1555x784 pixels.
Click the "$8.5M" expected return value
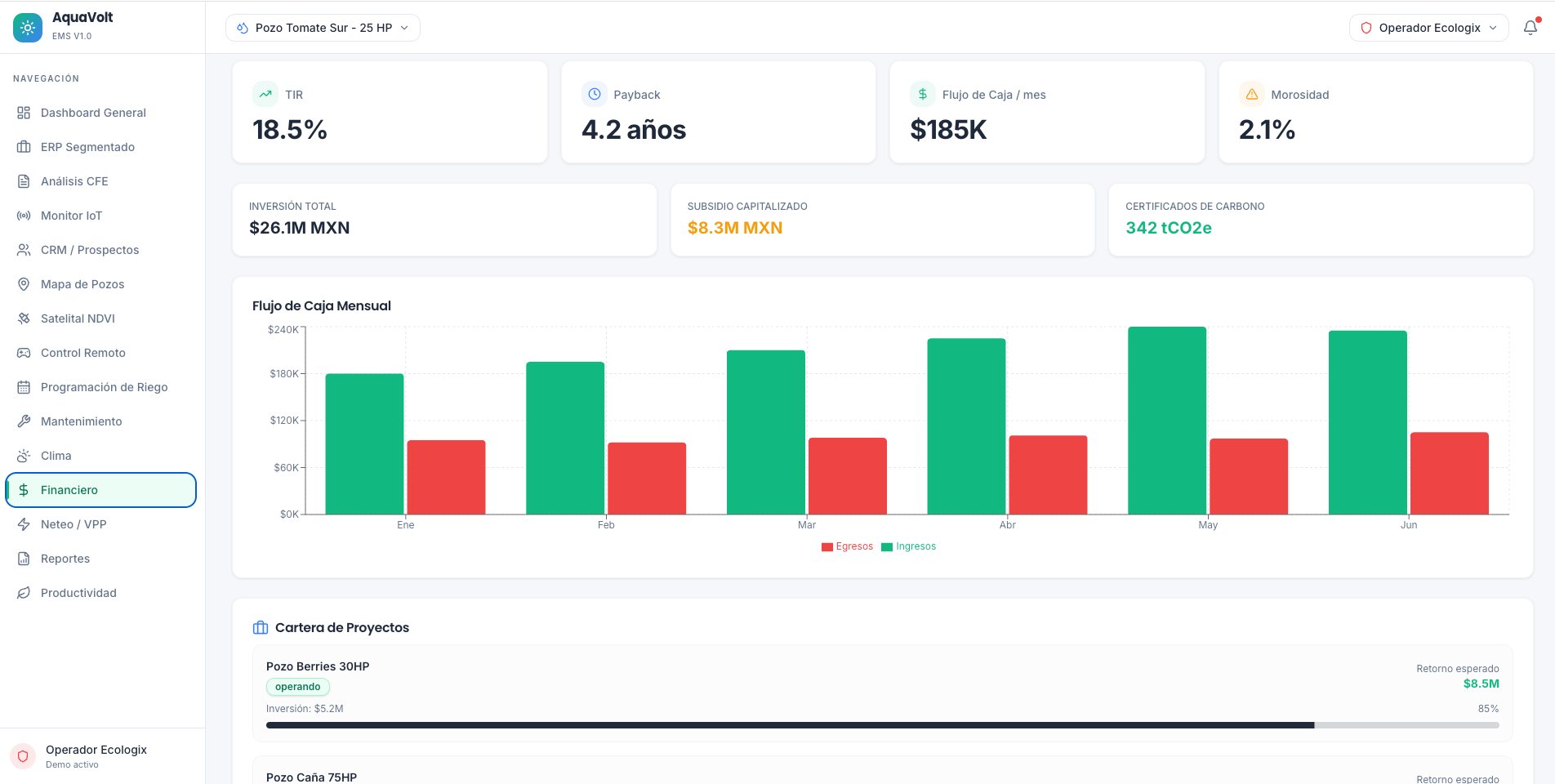[1481, 684]
